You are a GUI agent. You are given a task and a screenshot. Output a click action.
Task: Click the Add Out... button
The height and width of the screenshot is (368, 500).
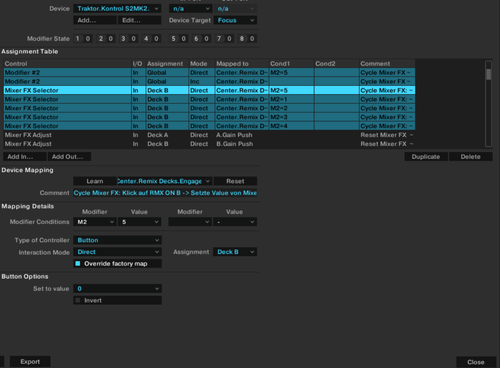point(69,157)
